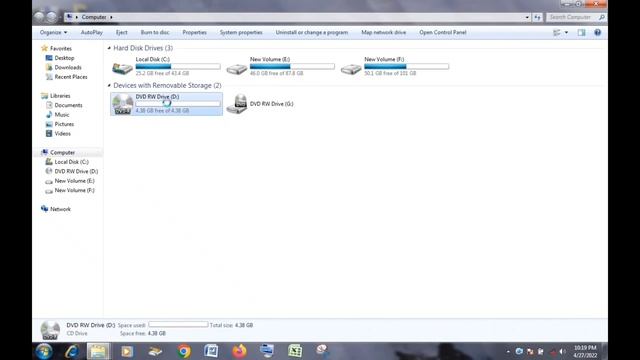Image resolution: width=640 pixels, height=360 pixels.
Task: Show the preview pane
Action: 581,32
